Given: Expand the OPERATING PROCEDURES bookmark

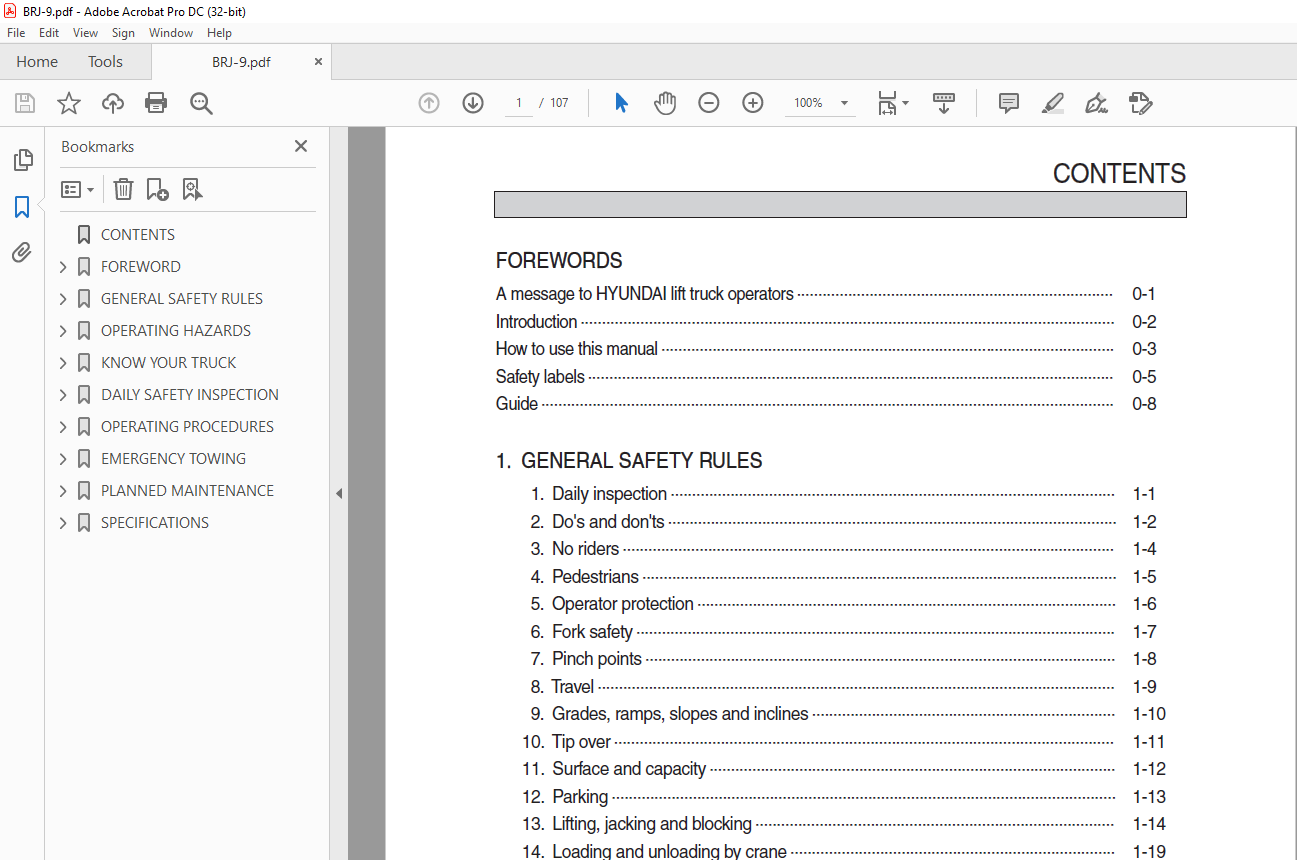Looking at the screenshot, I should [63, 427].
